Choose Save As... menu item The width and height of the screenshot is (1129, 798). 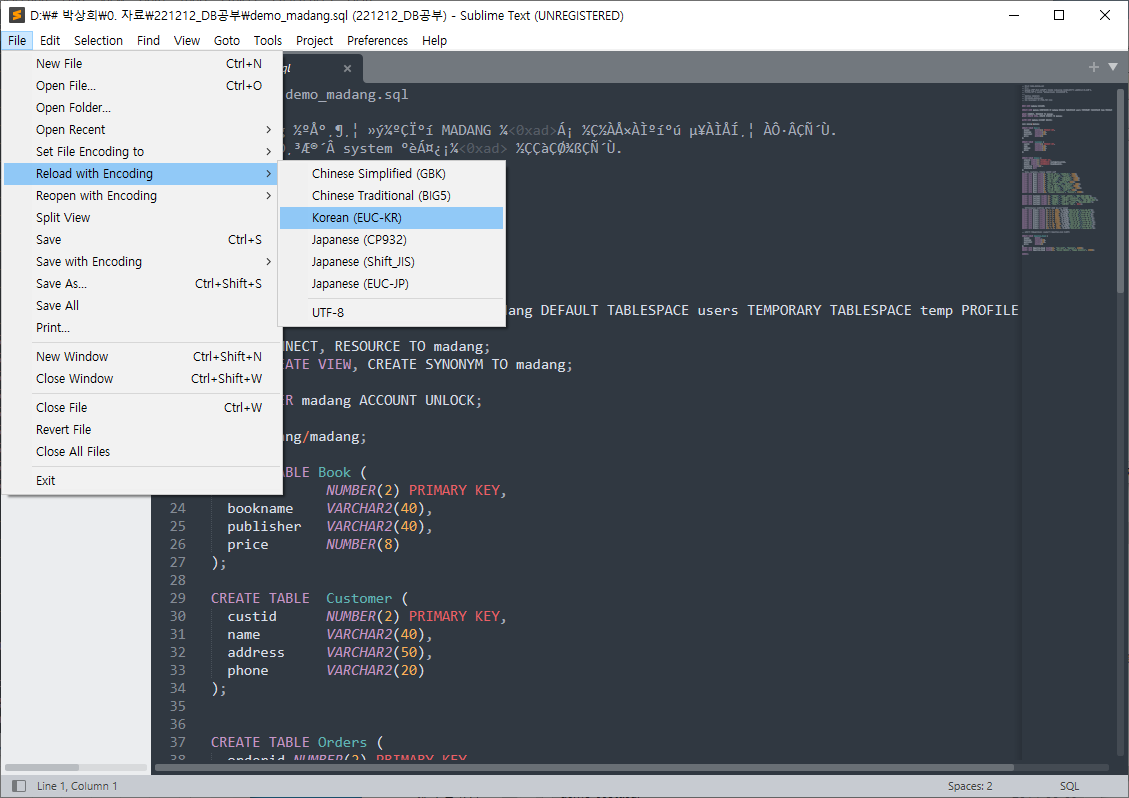point(141,283)
